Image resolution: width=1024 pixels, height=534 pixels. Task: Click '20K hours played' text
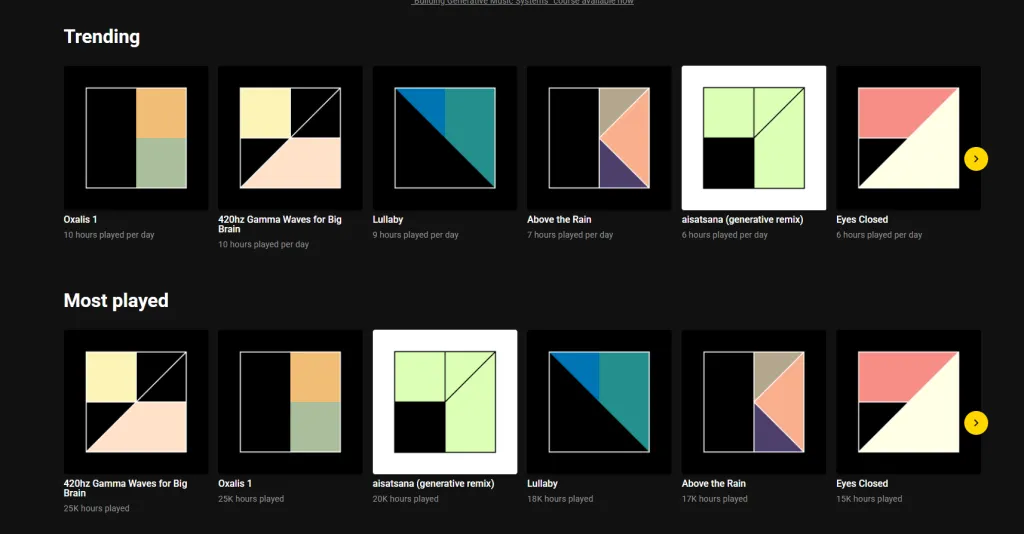406,499
